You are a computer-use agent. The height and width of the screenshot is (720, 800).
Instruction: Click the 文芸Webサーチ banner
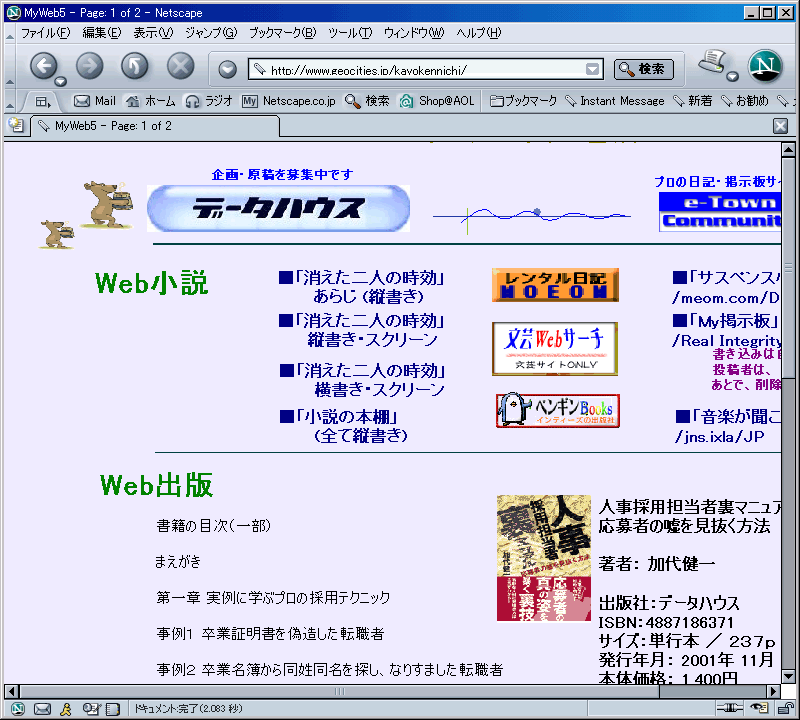(555, 349)
